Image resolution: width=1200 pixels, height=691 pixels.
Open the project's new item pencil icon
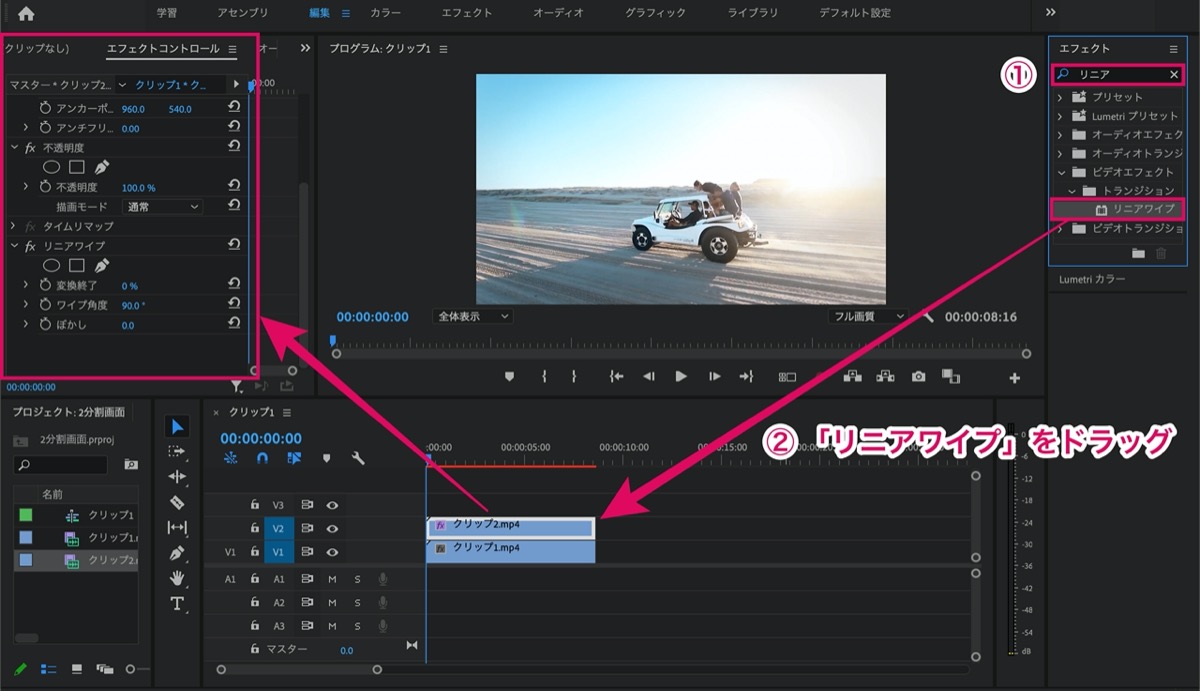20,668
